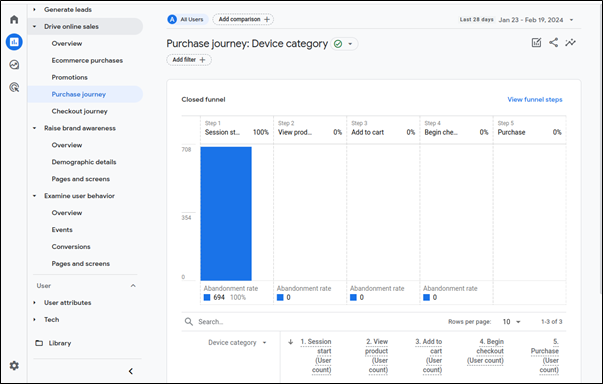Image resolution: width=603 pixels, height=384 pixels.
Task: Open Demographic details report
Action: pos(84,162)
